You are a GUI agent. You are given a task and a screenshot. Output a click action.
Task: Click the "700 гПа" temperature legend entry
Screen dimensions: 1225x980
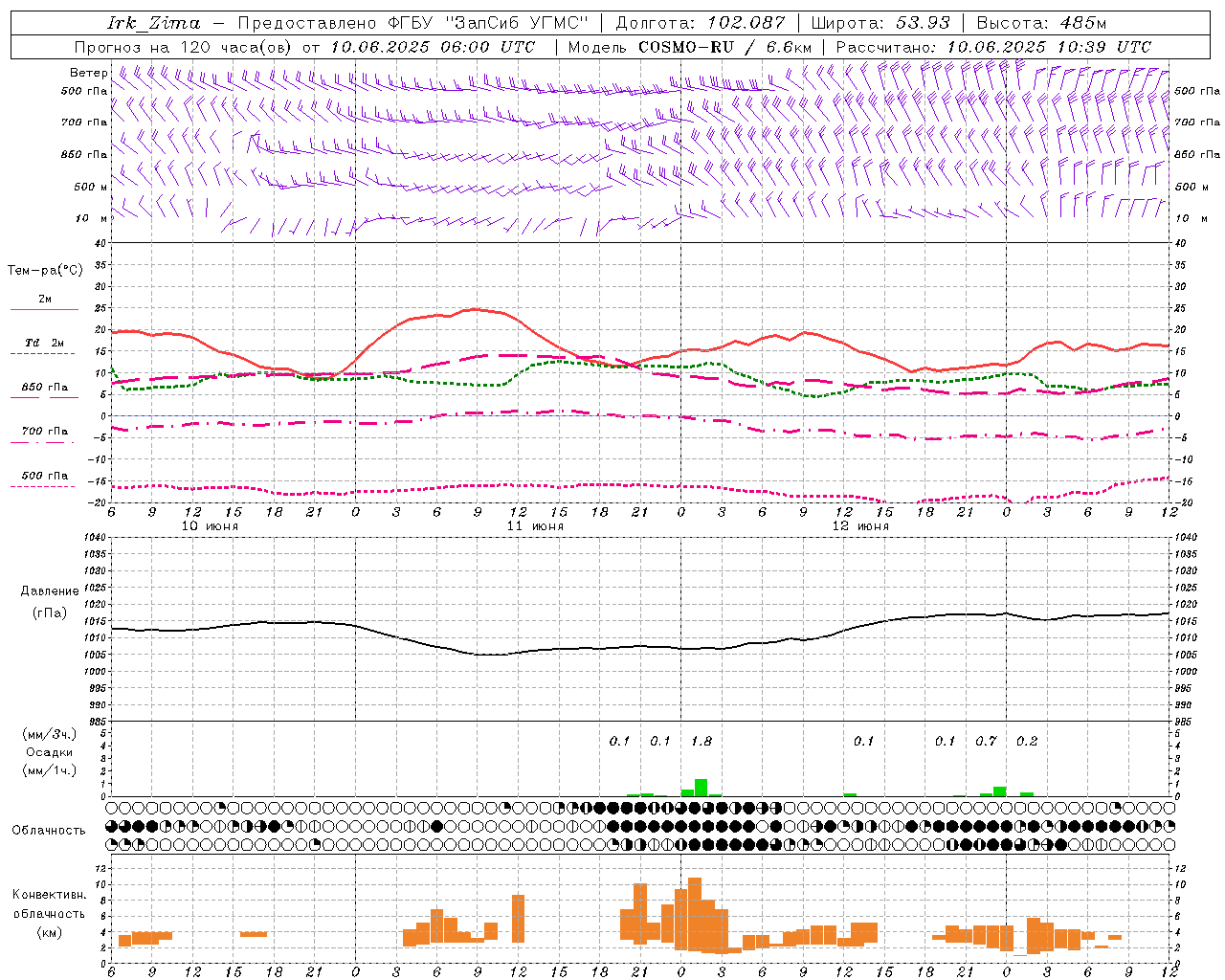click(x=44, y=432)
